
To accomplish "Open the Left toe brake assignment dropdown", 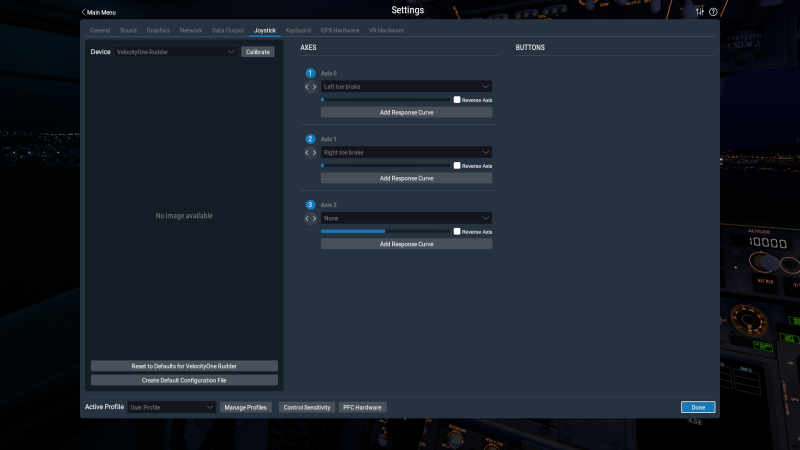I will click(x=407, y=87).
